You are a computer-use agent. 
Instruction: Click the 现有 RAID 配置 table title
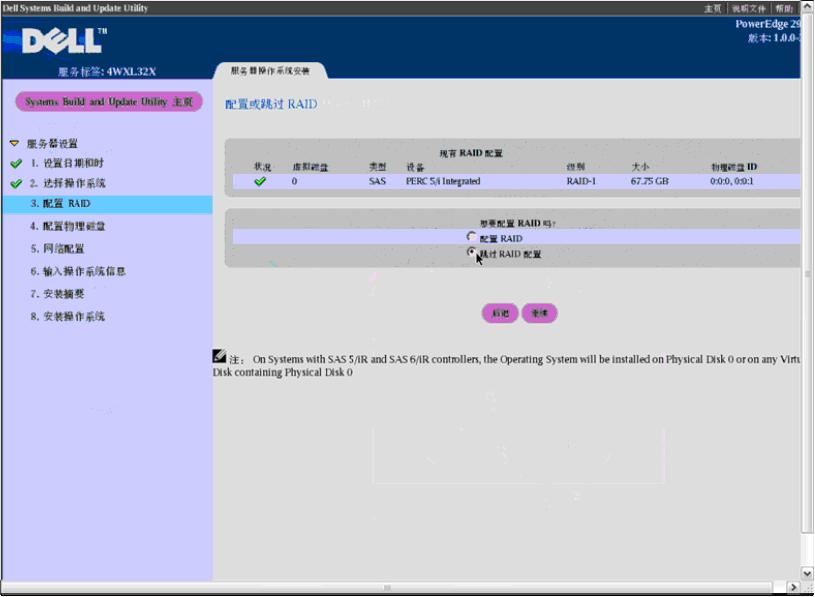tap(471, 153)
